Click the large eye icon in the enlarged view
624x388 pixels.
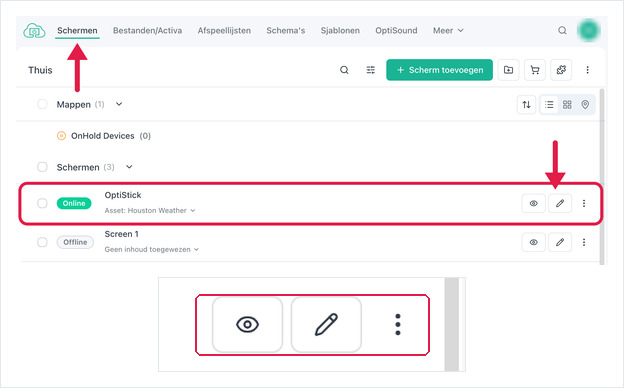coord(248,324)
